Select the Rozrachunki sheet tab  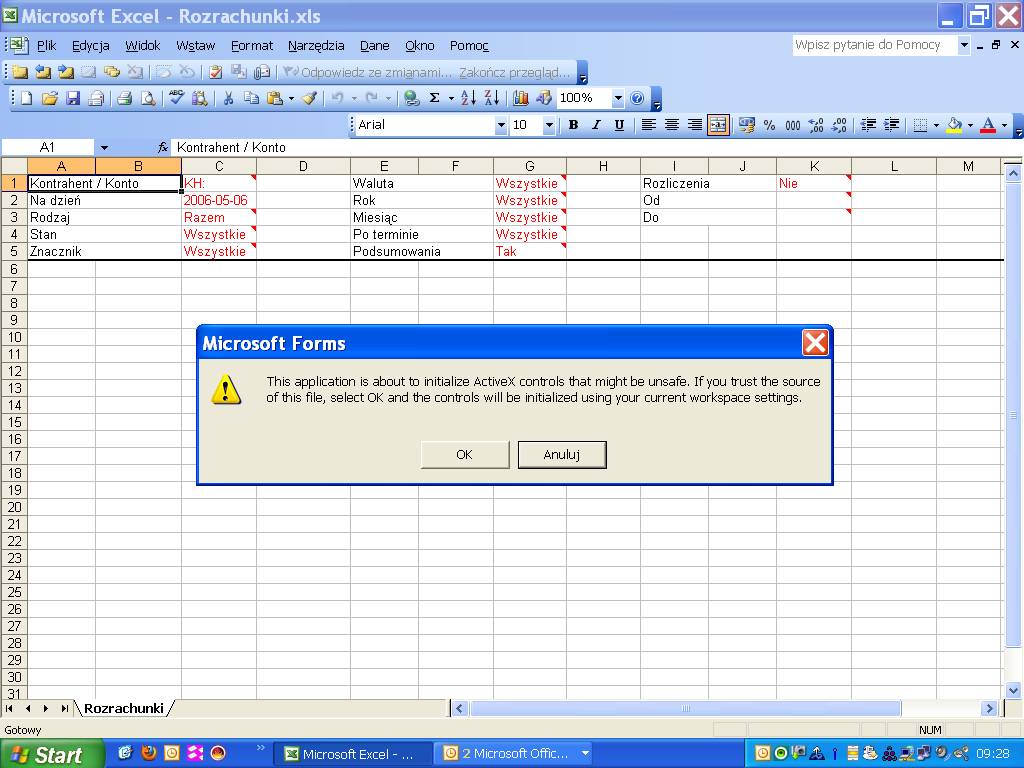[124, 709]
